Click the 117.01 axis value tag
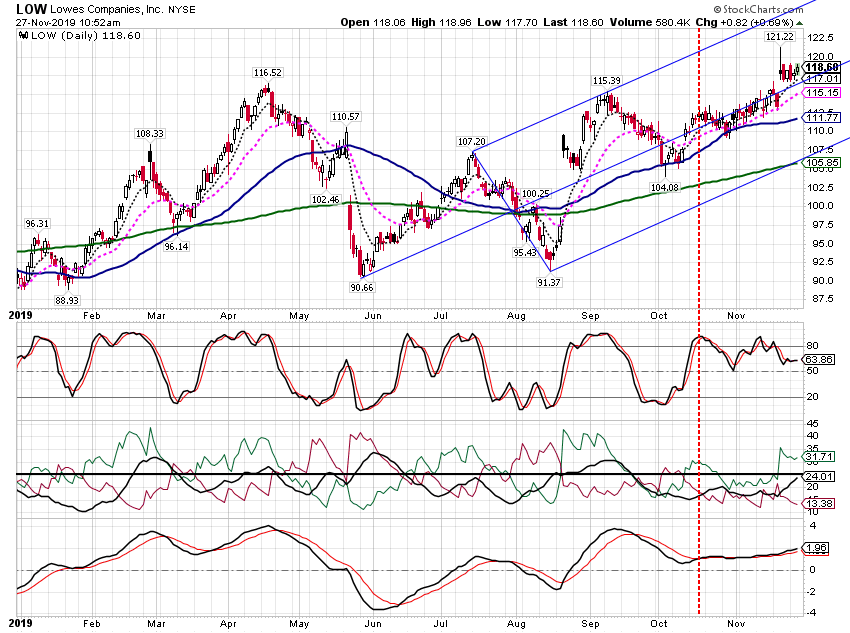Screen dimensions: 850x633 [x=821, y=79]
